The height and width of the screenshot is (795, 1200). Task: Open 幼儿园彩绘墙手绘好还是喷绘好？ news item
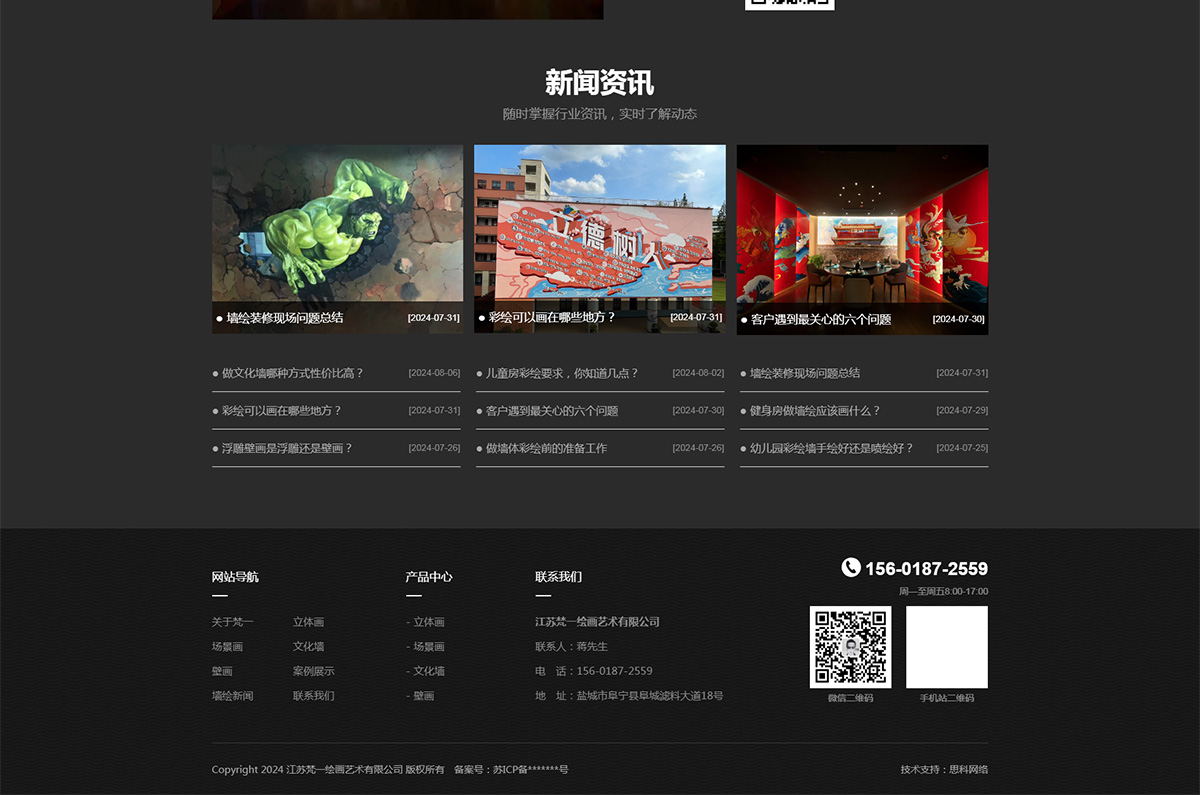click(x=830, y=448)
